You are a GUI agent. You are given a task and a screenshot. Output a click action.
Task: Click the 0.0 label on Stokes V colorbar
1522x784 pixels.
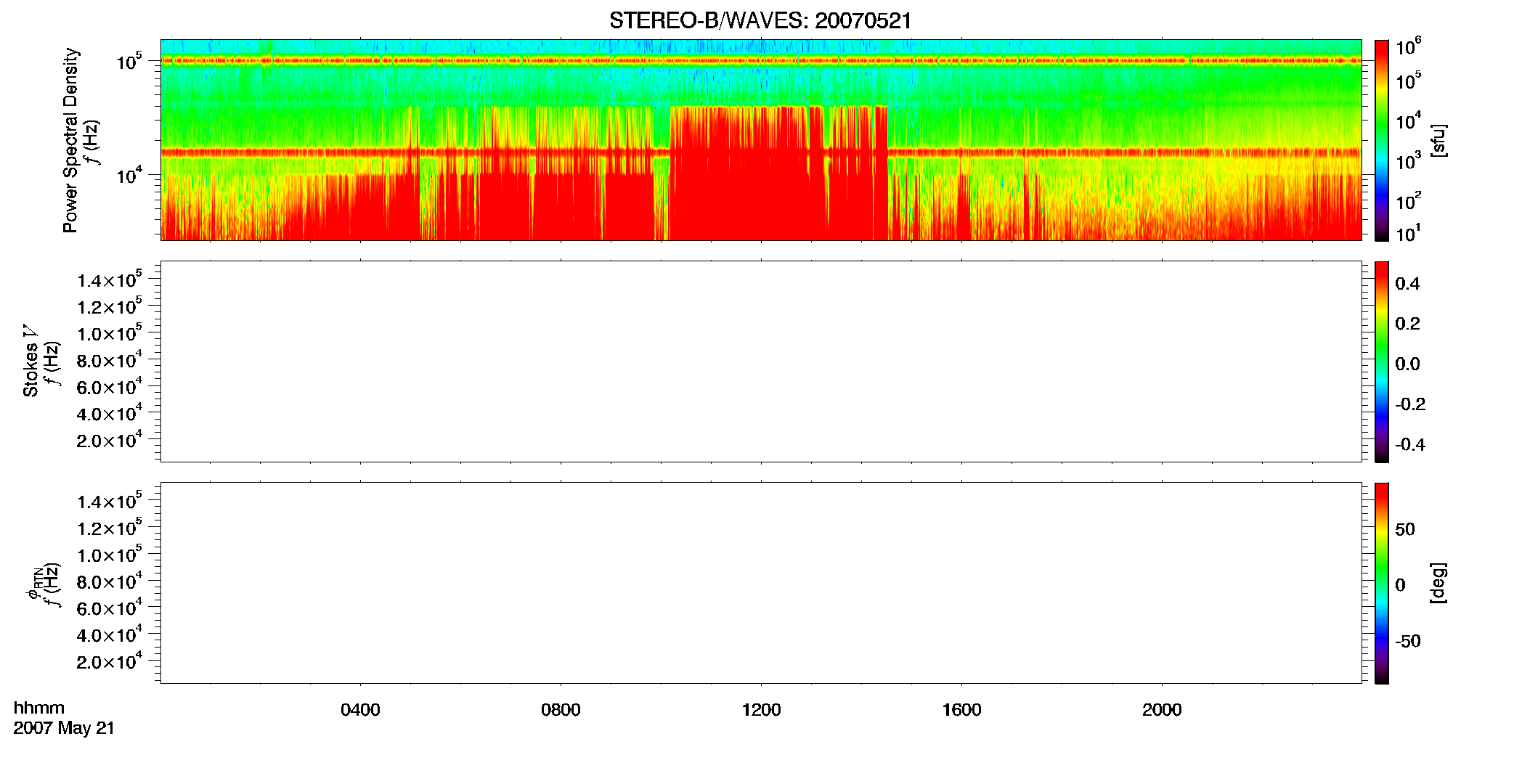pyautogui.click(x=1407, y=364)
